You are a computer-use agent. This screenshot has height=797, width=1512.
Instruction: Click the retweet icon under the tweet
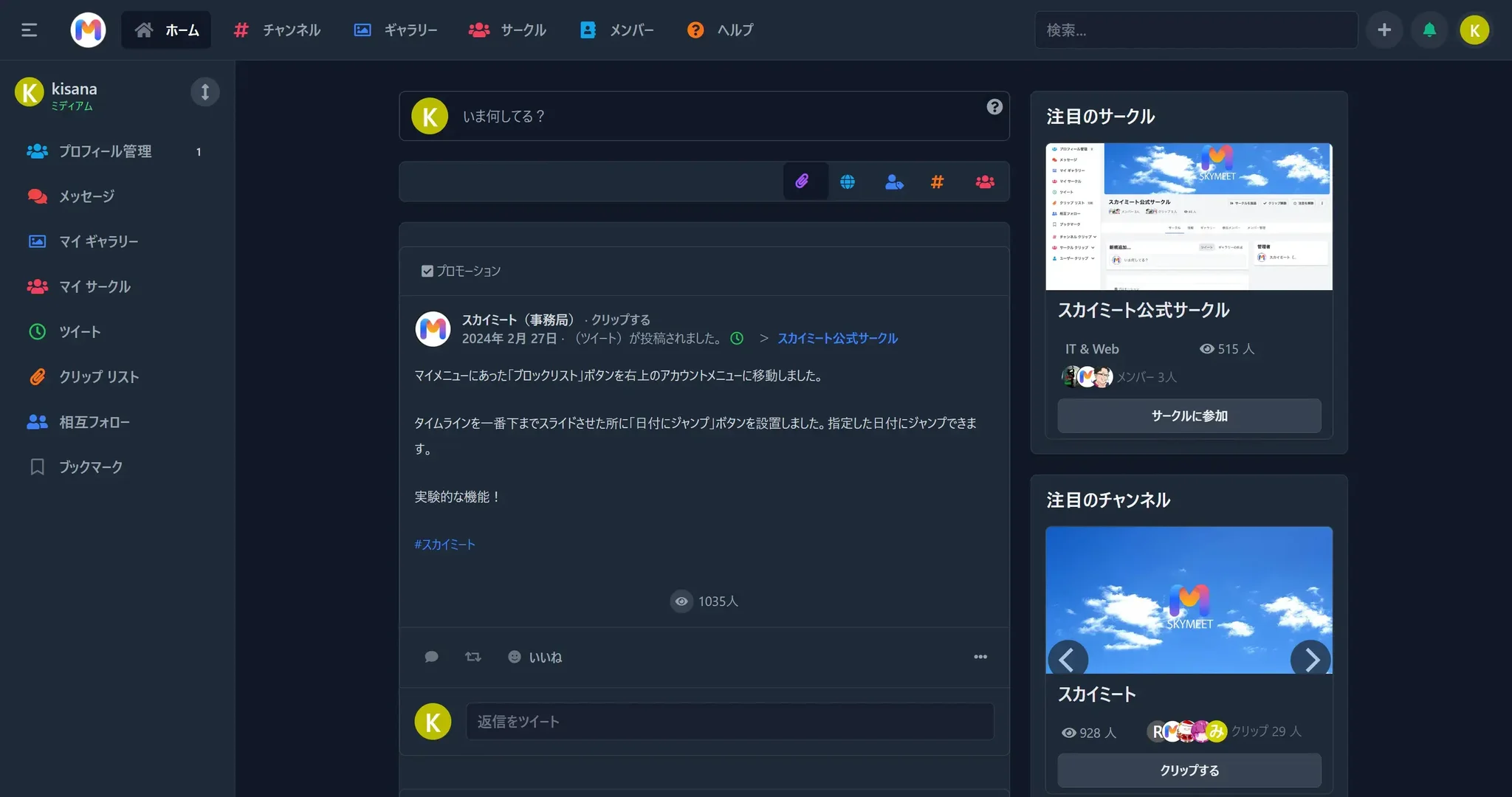(x=472, y=656)
